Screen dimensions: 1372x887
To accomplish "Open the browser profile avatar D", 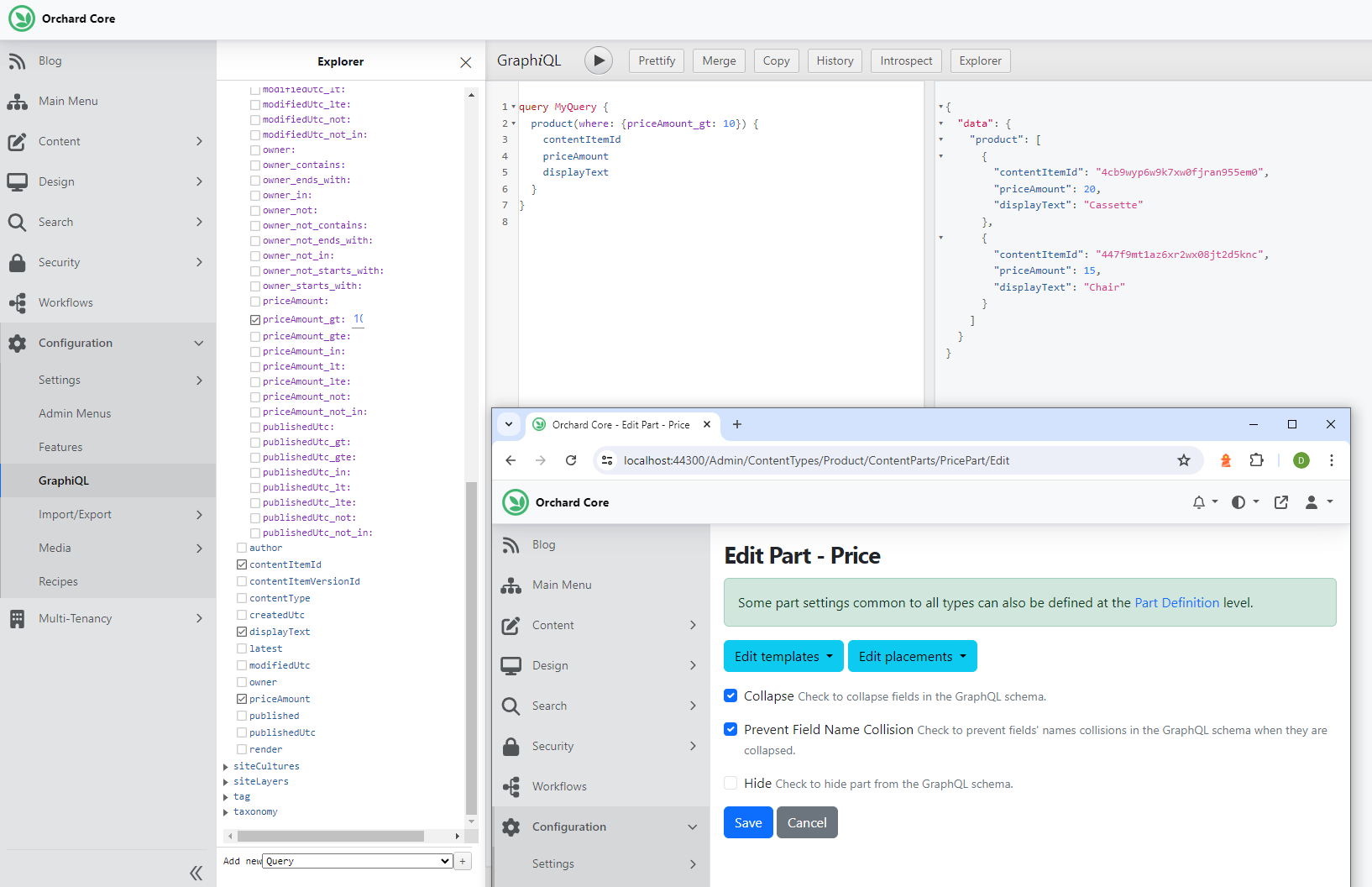I will pos(1301,460).
